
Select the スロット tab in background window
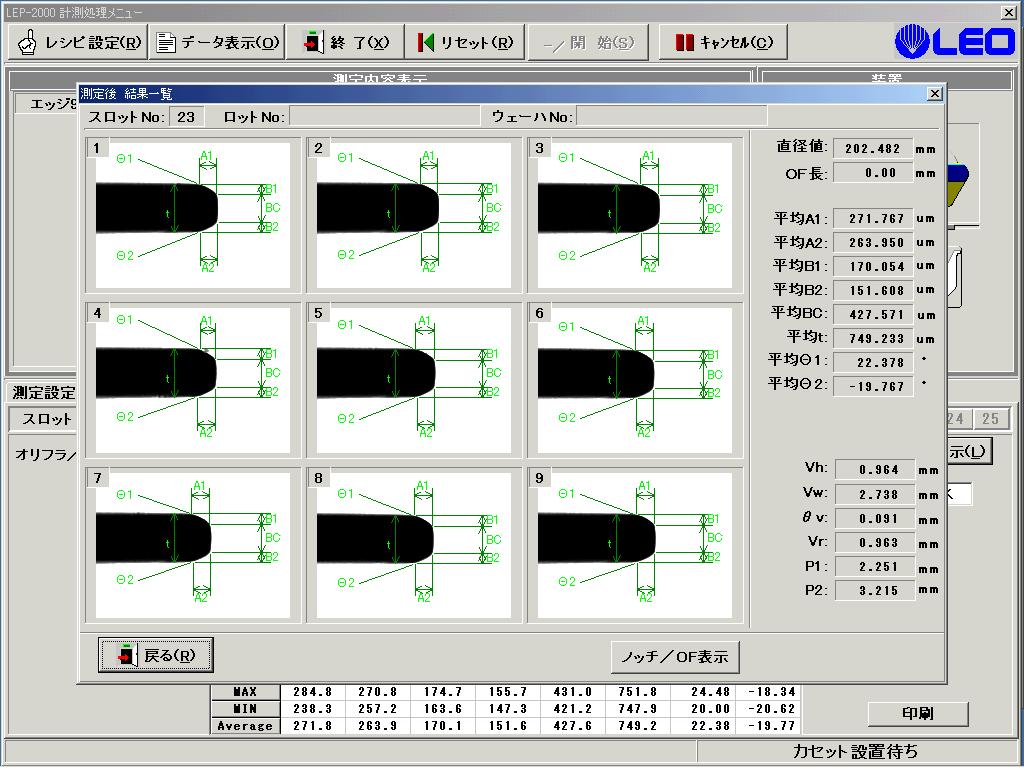click(43, 419)
